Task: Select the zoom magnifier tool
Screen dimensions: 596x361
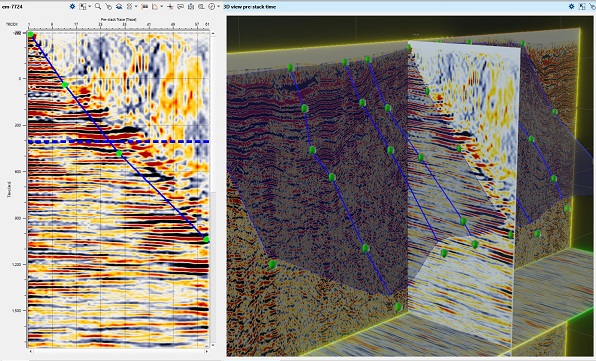Action: point(98,6)
